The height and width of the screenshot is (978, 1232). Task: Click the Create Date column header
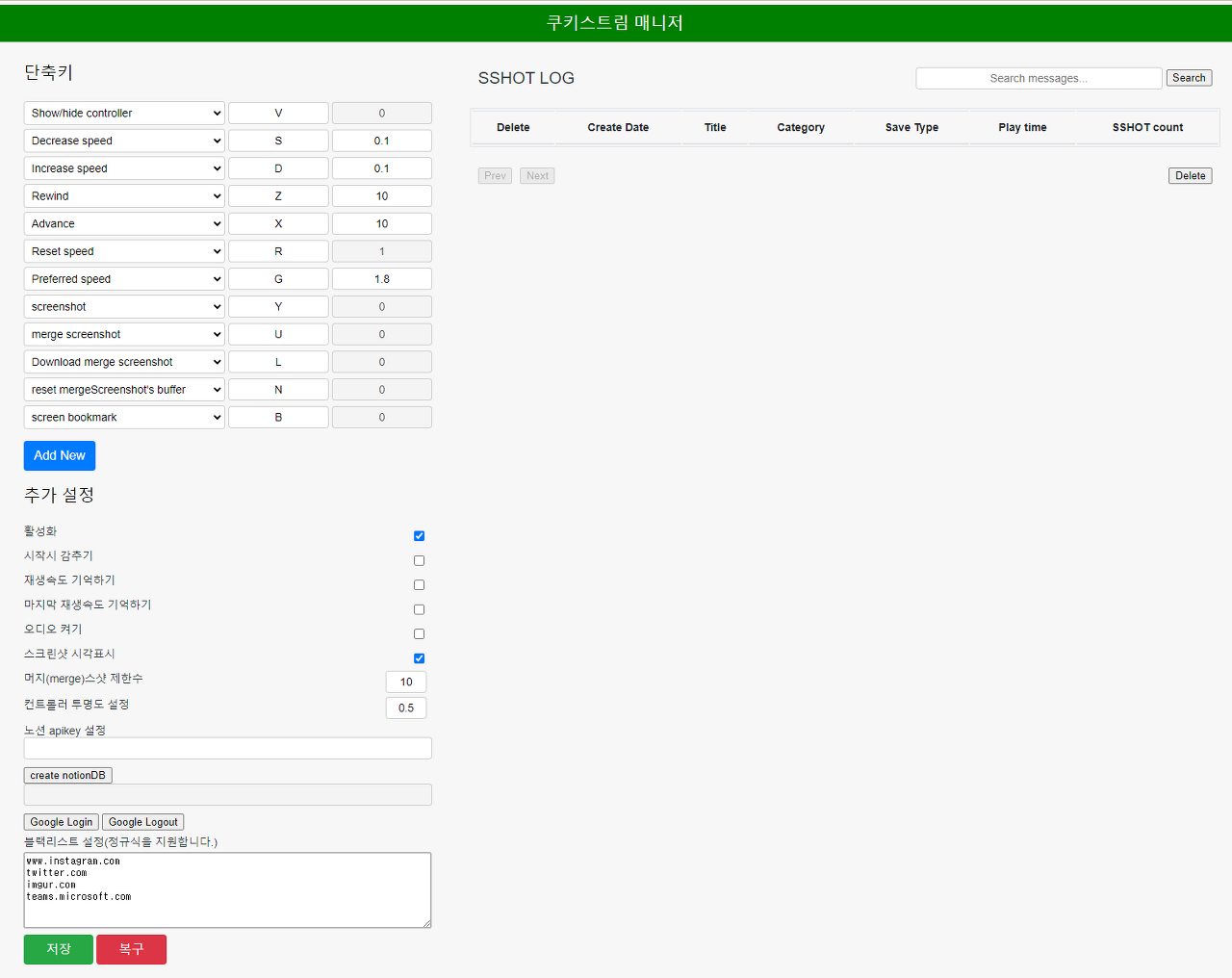pos(618,127)
